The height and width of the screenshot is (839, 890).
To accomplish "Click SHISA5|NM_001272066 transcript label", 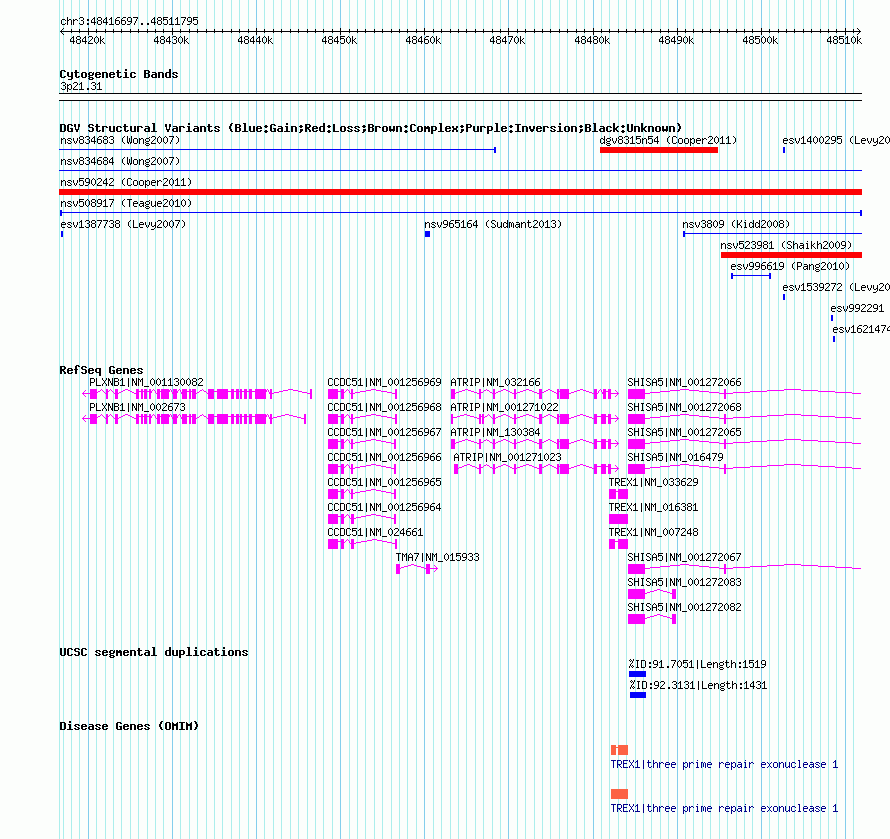I will click(684, 382).
